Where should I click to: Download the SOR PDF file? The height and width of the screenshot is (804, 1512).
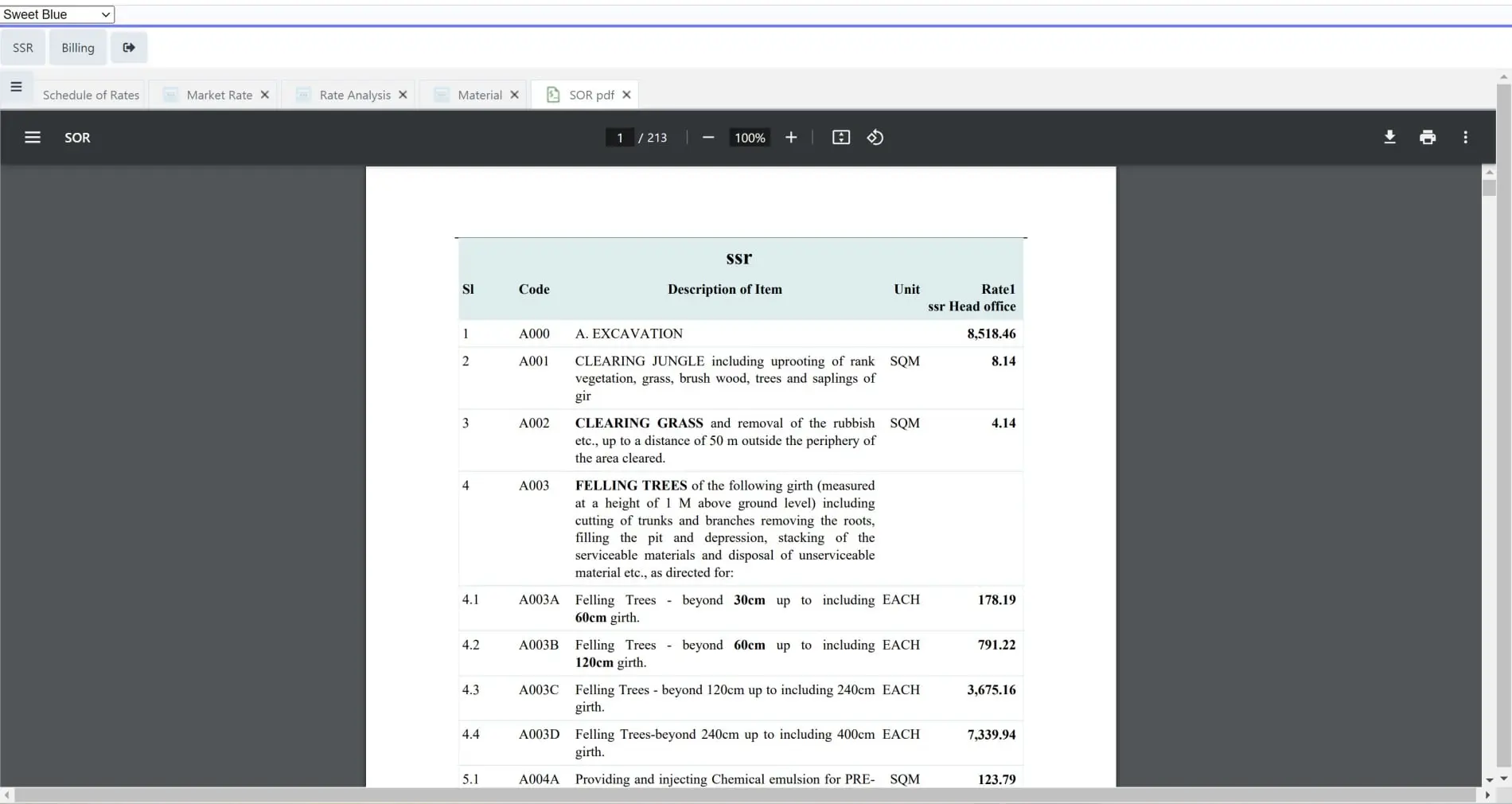point(1389,138)
